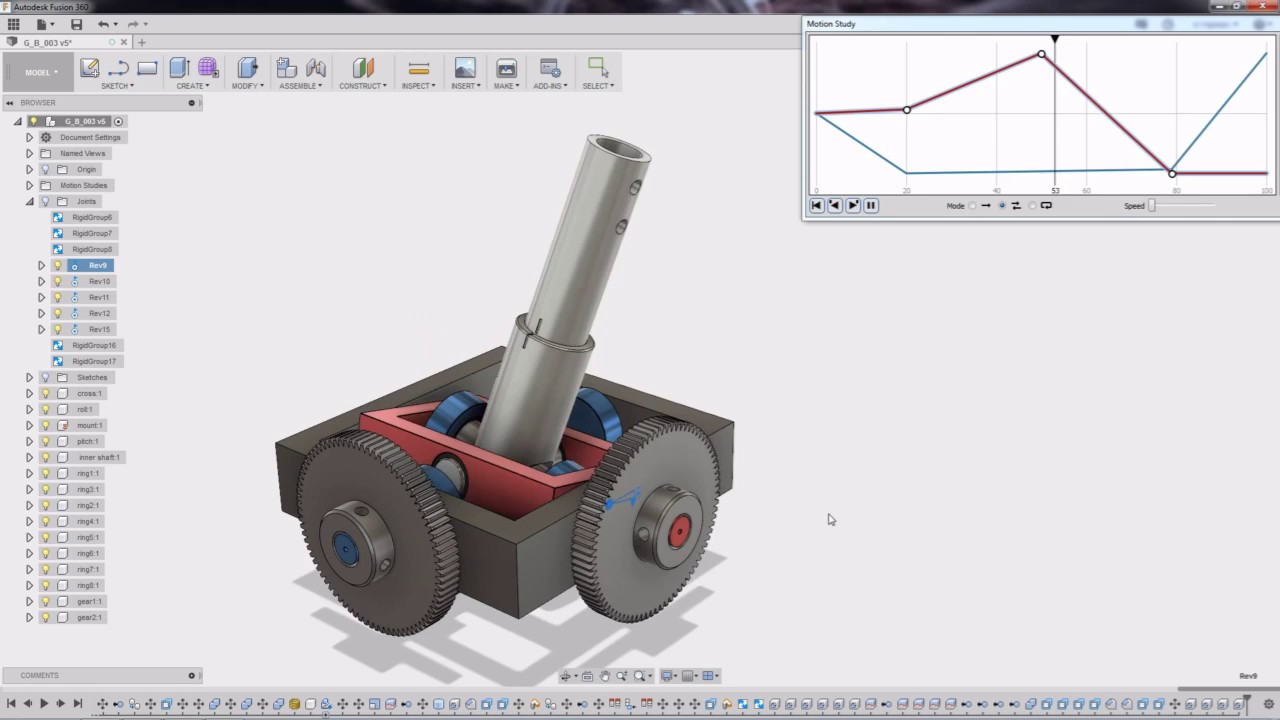Redo the last undone action

pyautogui.click(x=133, y=24)
